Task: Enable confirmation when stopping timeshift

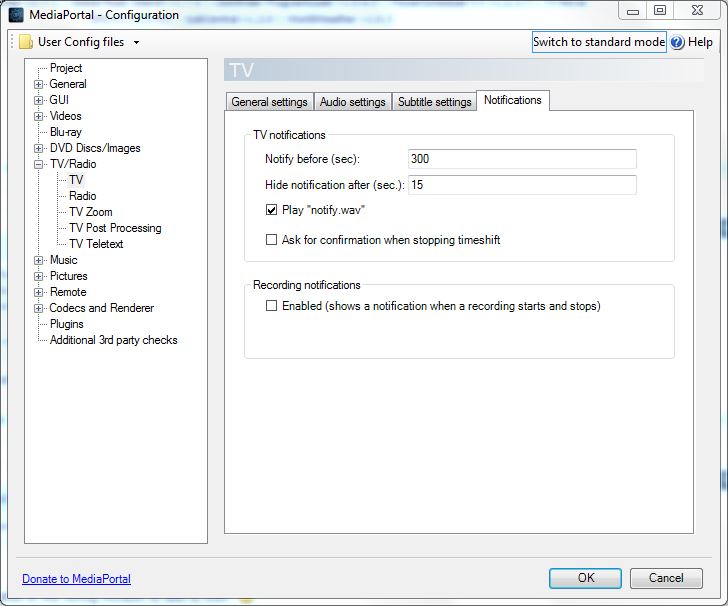Action: (x=271, y=240)
